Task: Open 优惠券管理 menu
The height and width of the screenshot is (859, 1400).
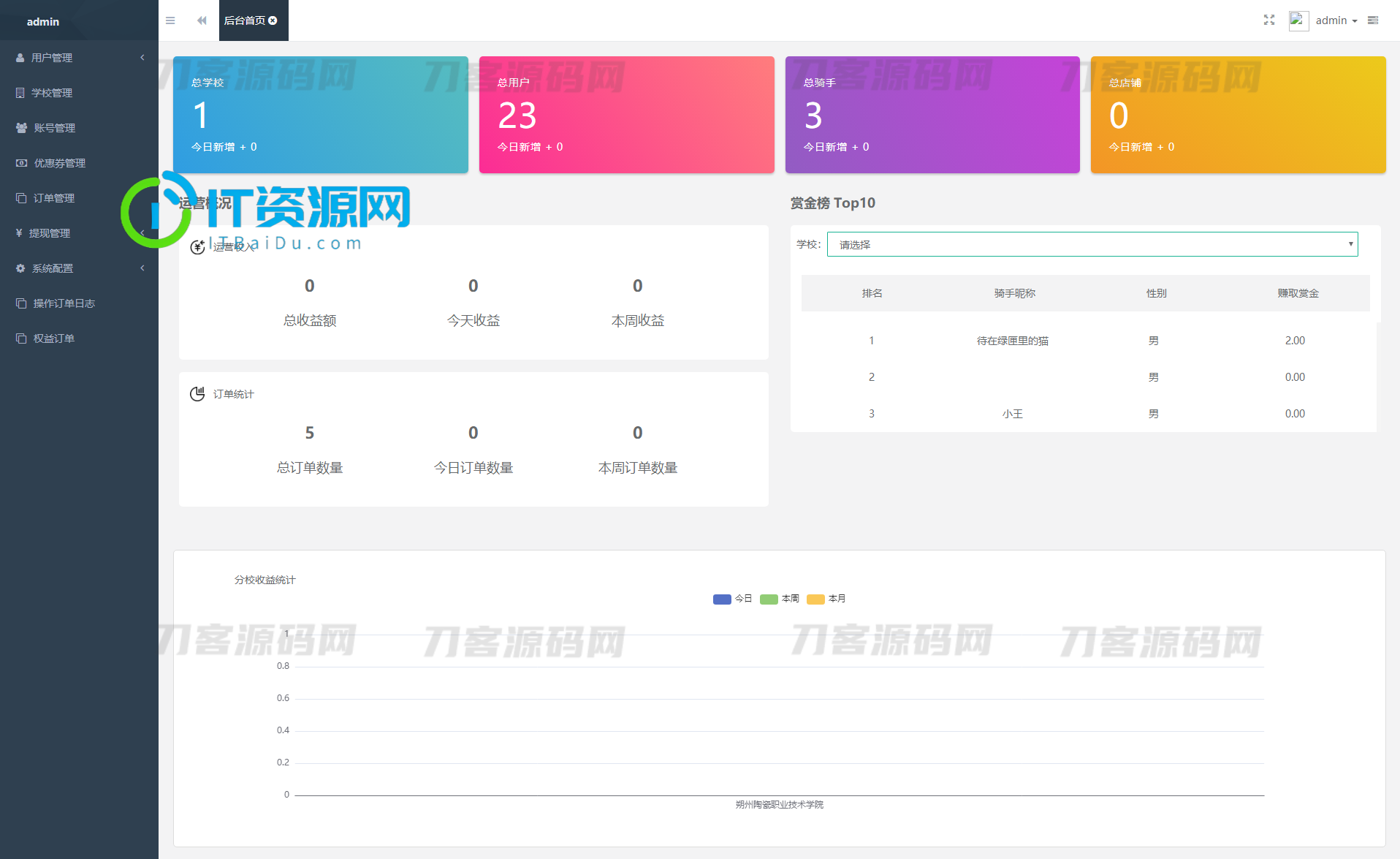Action: (79, 163)
